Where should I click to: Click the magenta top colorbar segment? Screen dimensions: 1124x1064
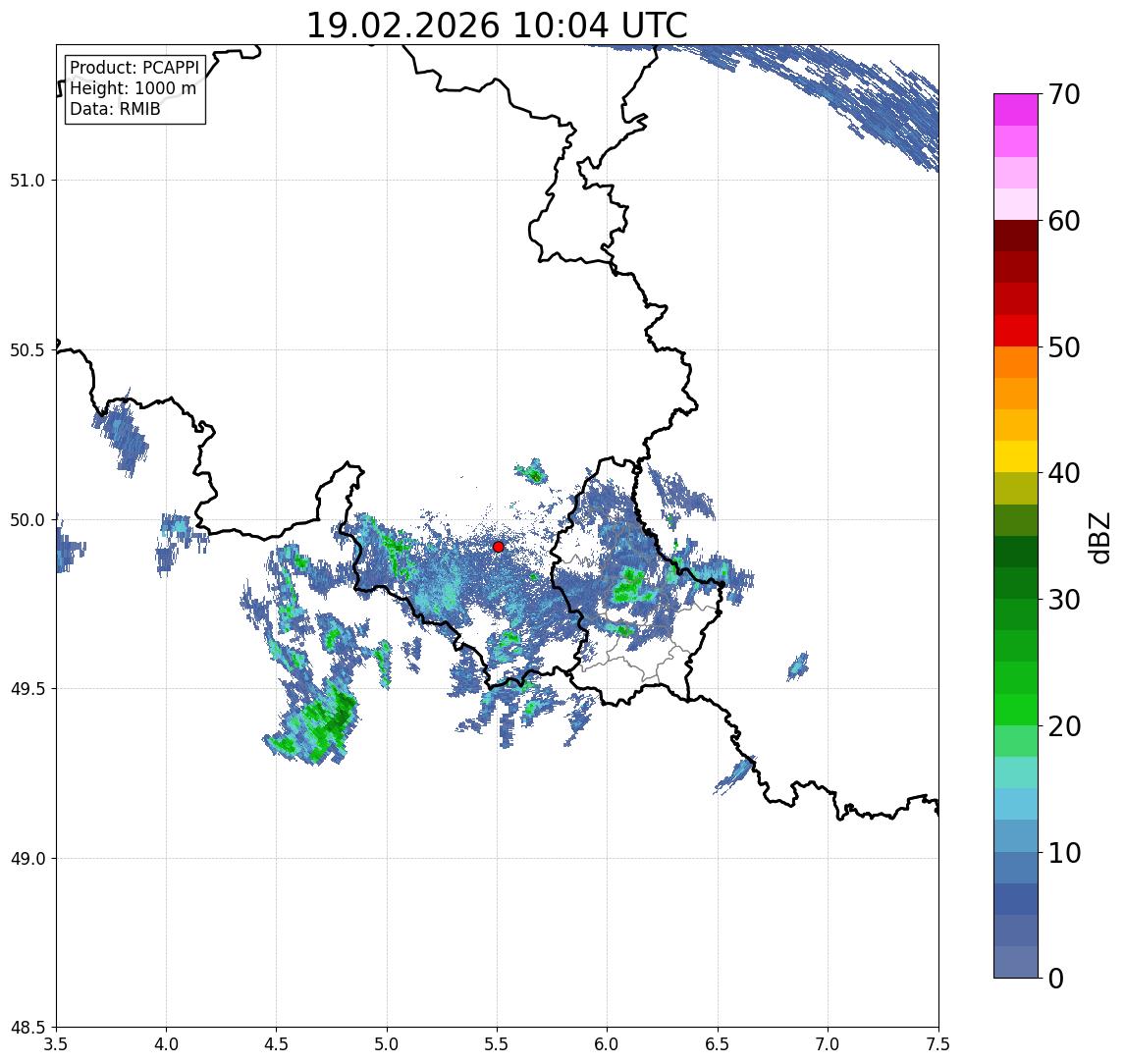[1016, 110]
